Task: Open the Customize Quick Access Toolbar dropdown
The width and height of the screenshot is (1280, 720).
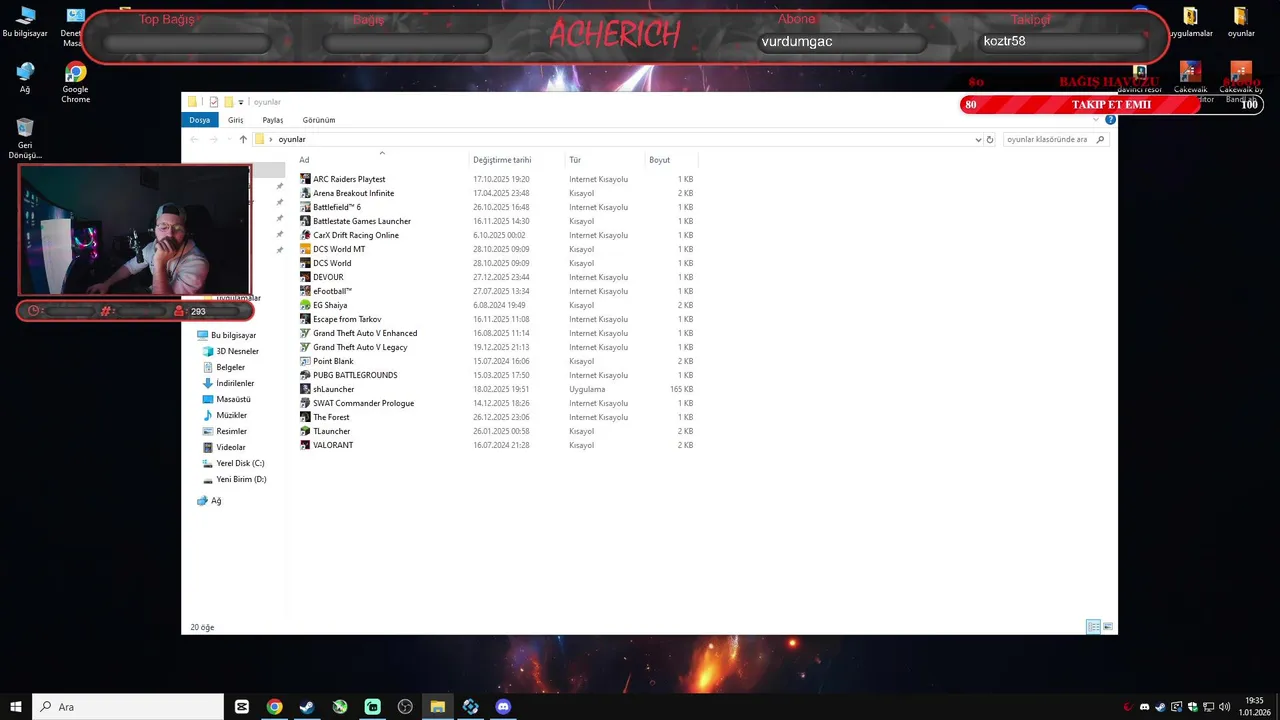Action: 241,102
